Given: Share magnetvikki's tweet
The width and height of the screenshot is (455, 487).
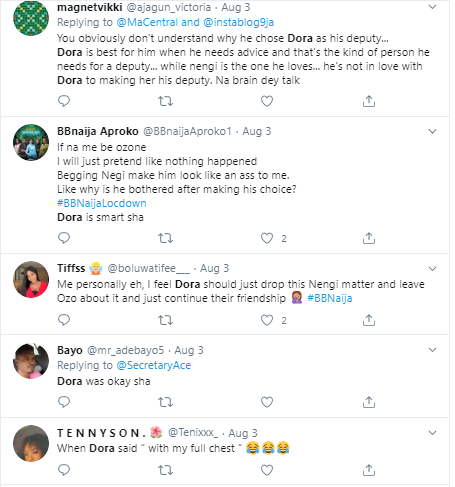Looking at the screenshot, I should [x=369, y=101].
